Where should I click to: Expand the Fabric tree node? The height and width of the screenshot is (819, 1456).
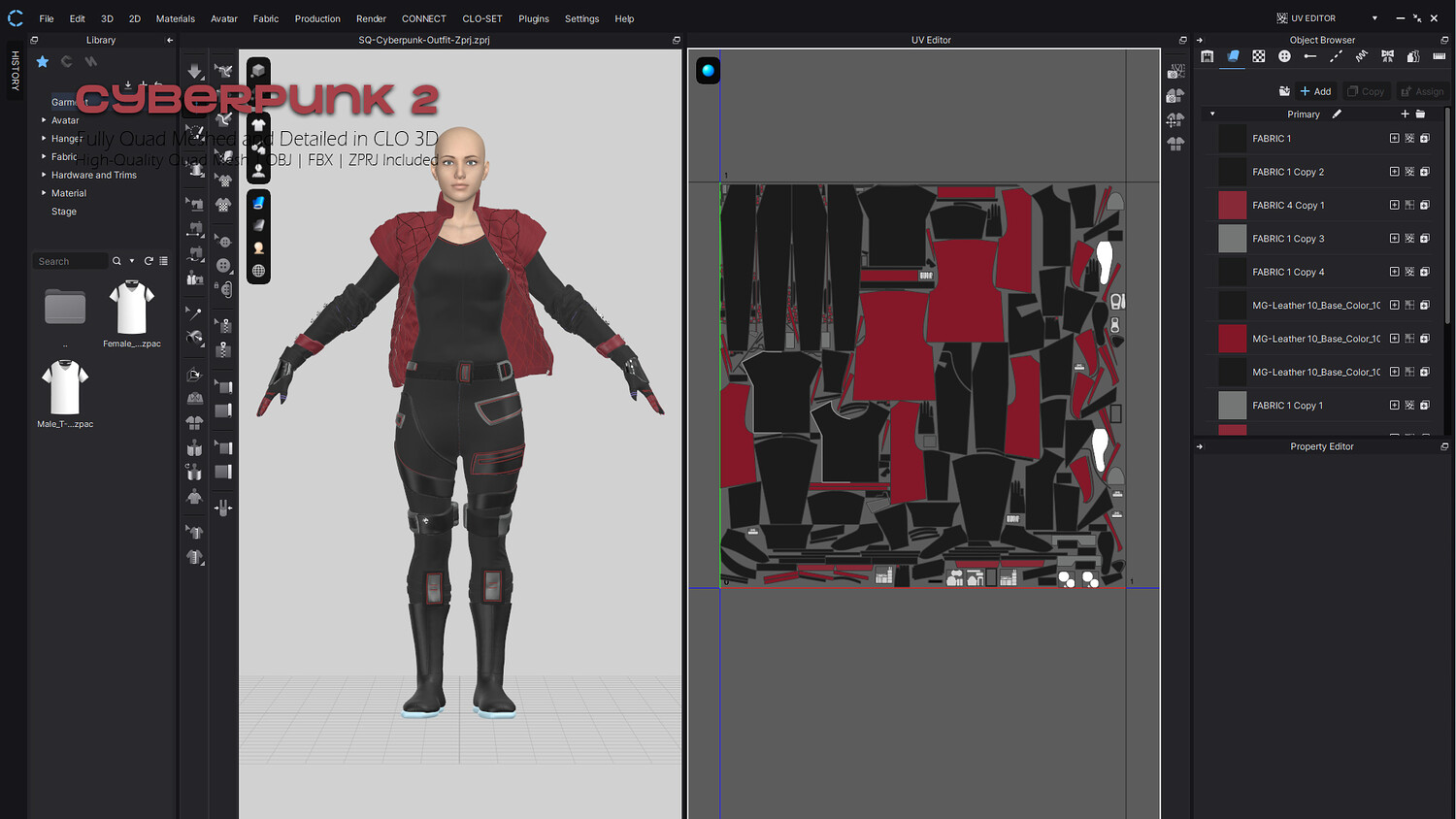(x=44, y=156)
